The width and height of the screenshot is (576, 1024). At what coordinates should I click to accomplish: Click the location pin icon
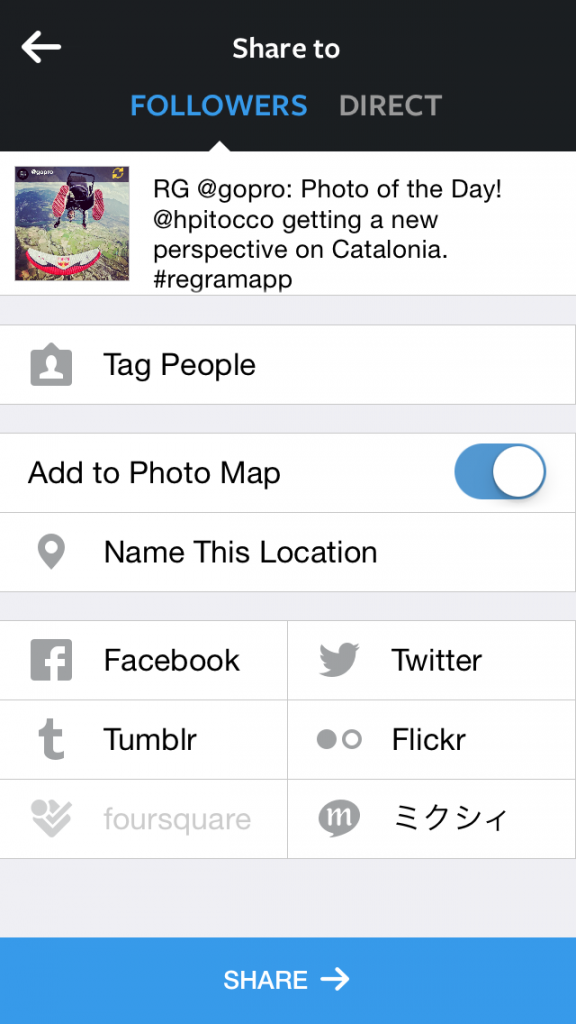51,552
